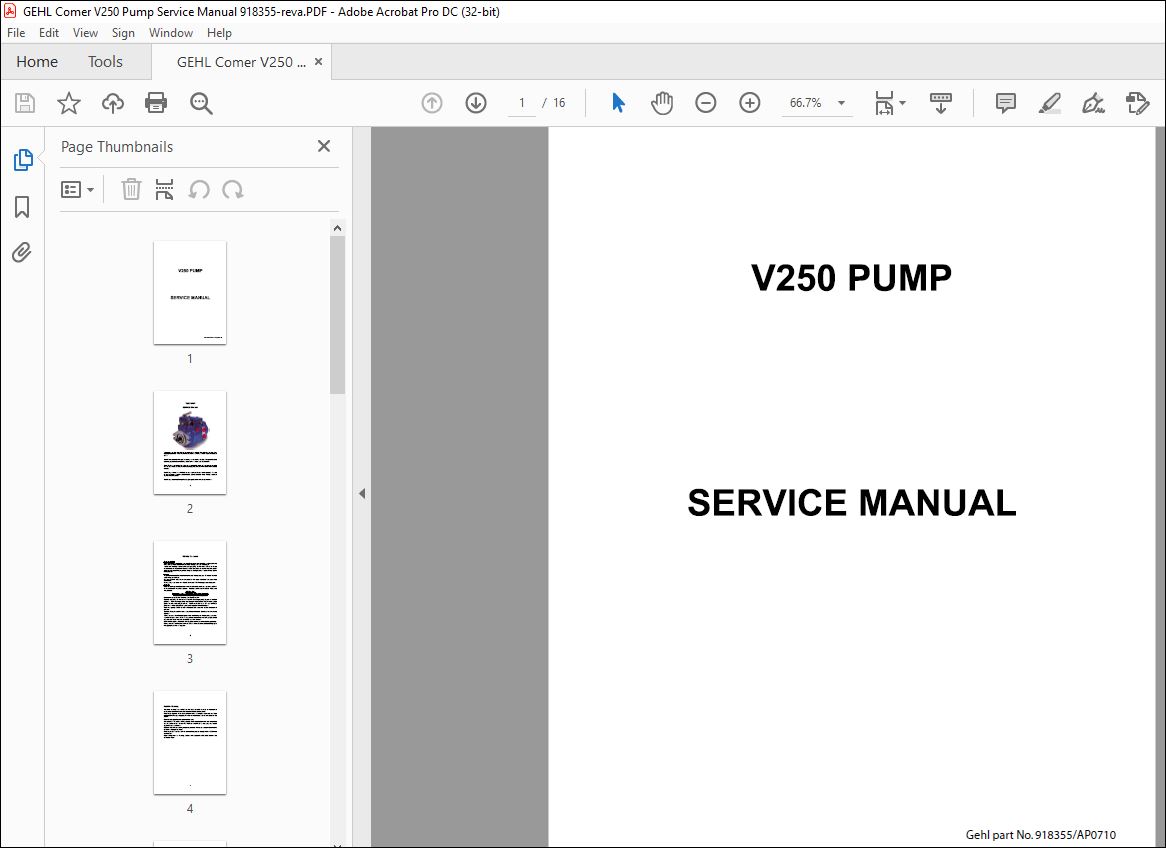Click the current page number field

point(522,103)
